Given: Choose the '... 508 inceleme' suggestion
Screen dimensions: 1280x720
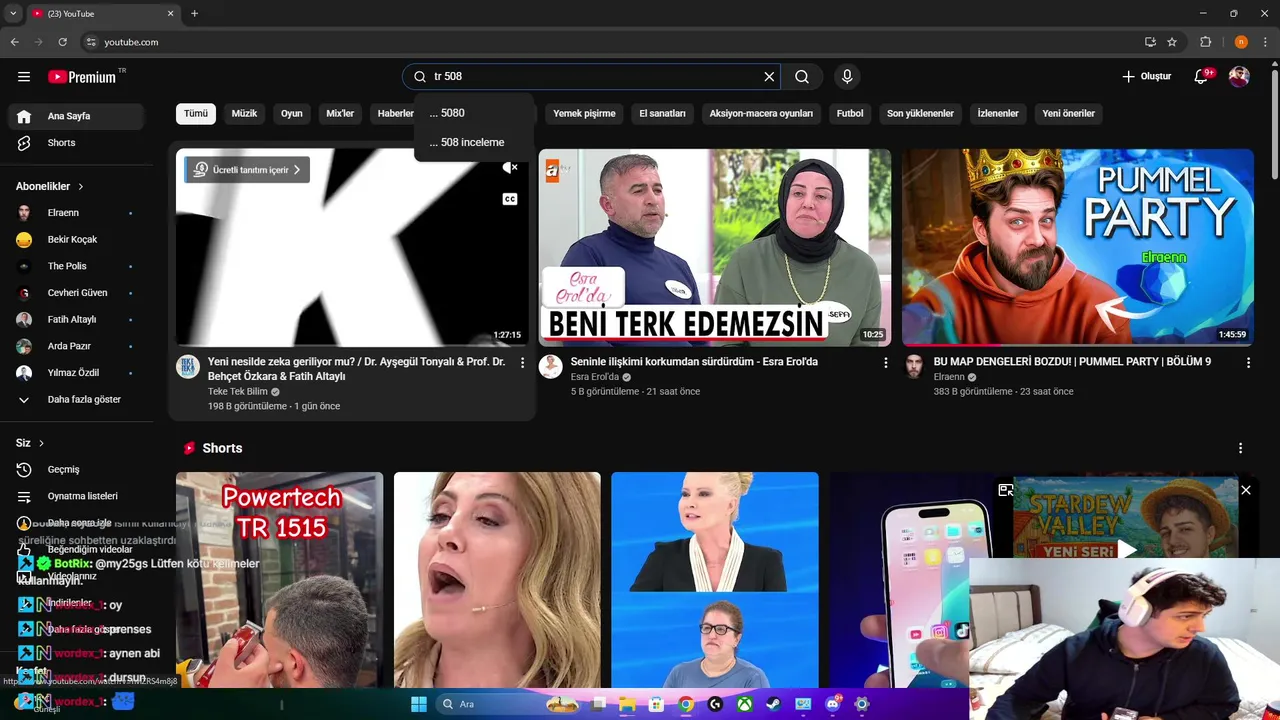Looking at the screenshot, I should (474, 142).
